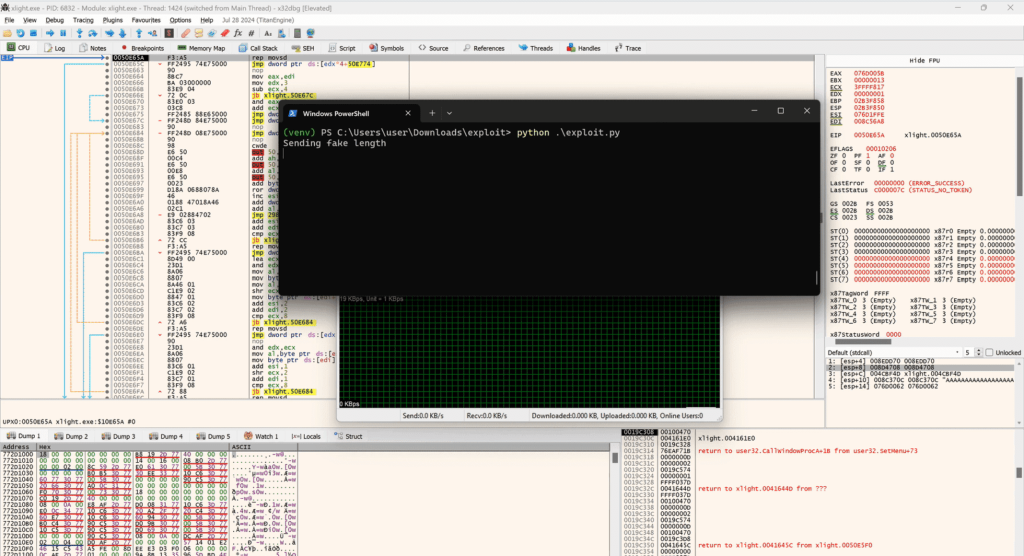
Task: Click the Trace Over toolbar icon
Action: pos(122,33)
